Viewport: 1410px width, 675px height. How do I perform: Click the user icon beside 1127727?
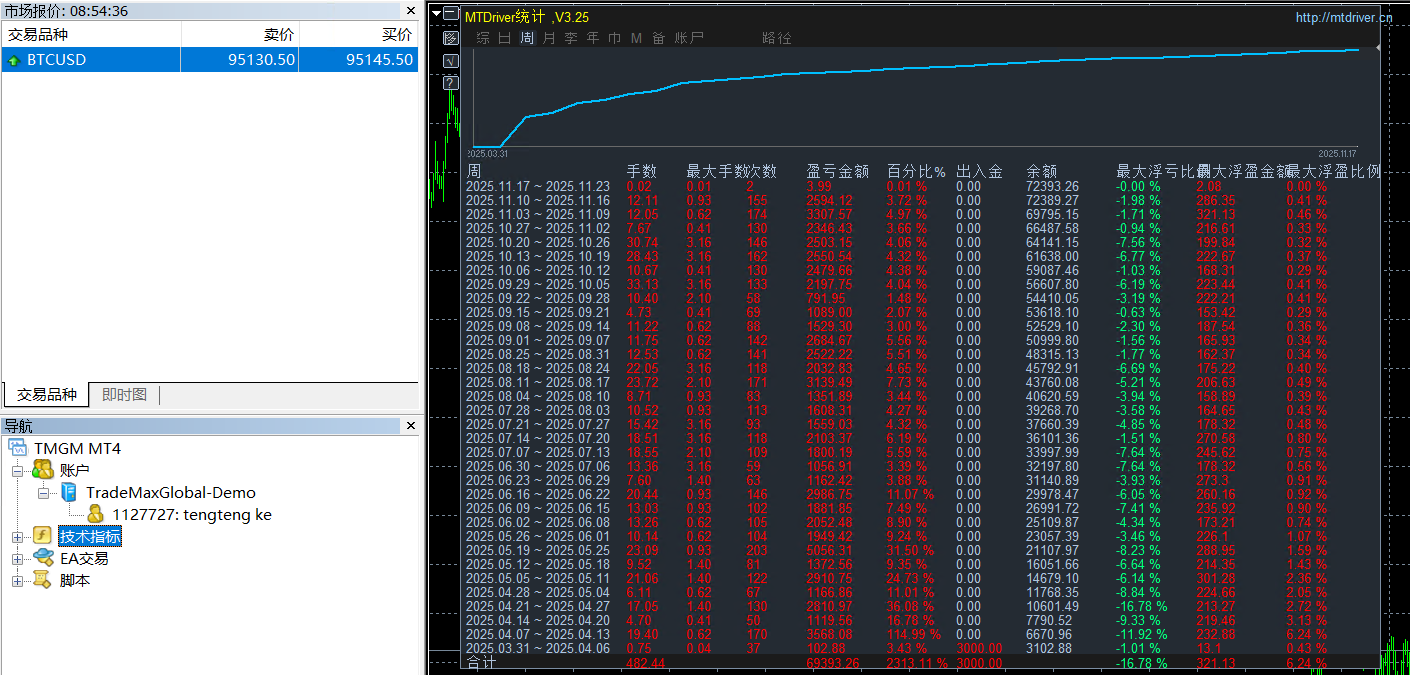click(96, 514)
